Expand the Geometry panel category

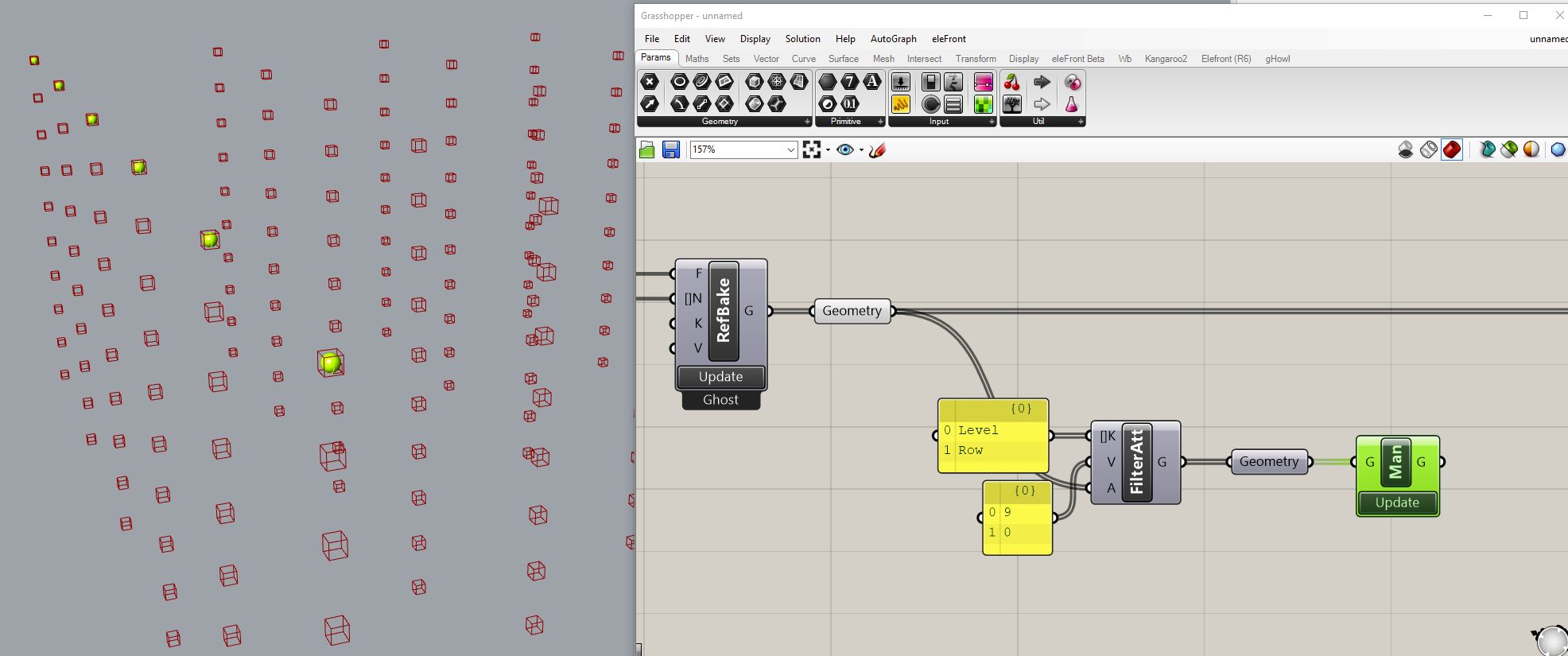[x=806, y=122]
